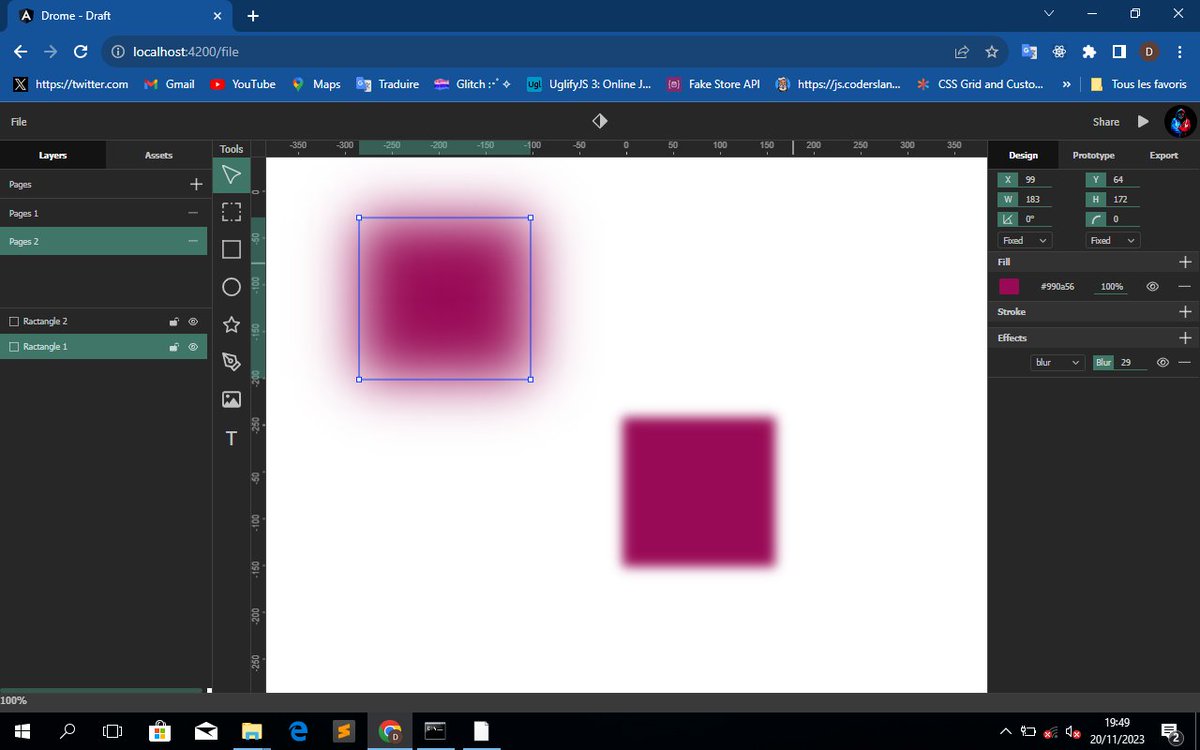Switch to the Prototype tab
This screenshot has width=1200, height=750.
point(1093,155)
